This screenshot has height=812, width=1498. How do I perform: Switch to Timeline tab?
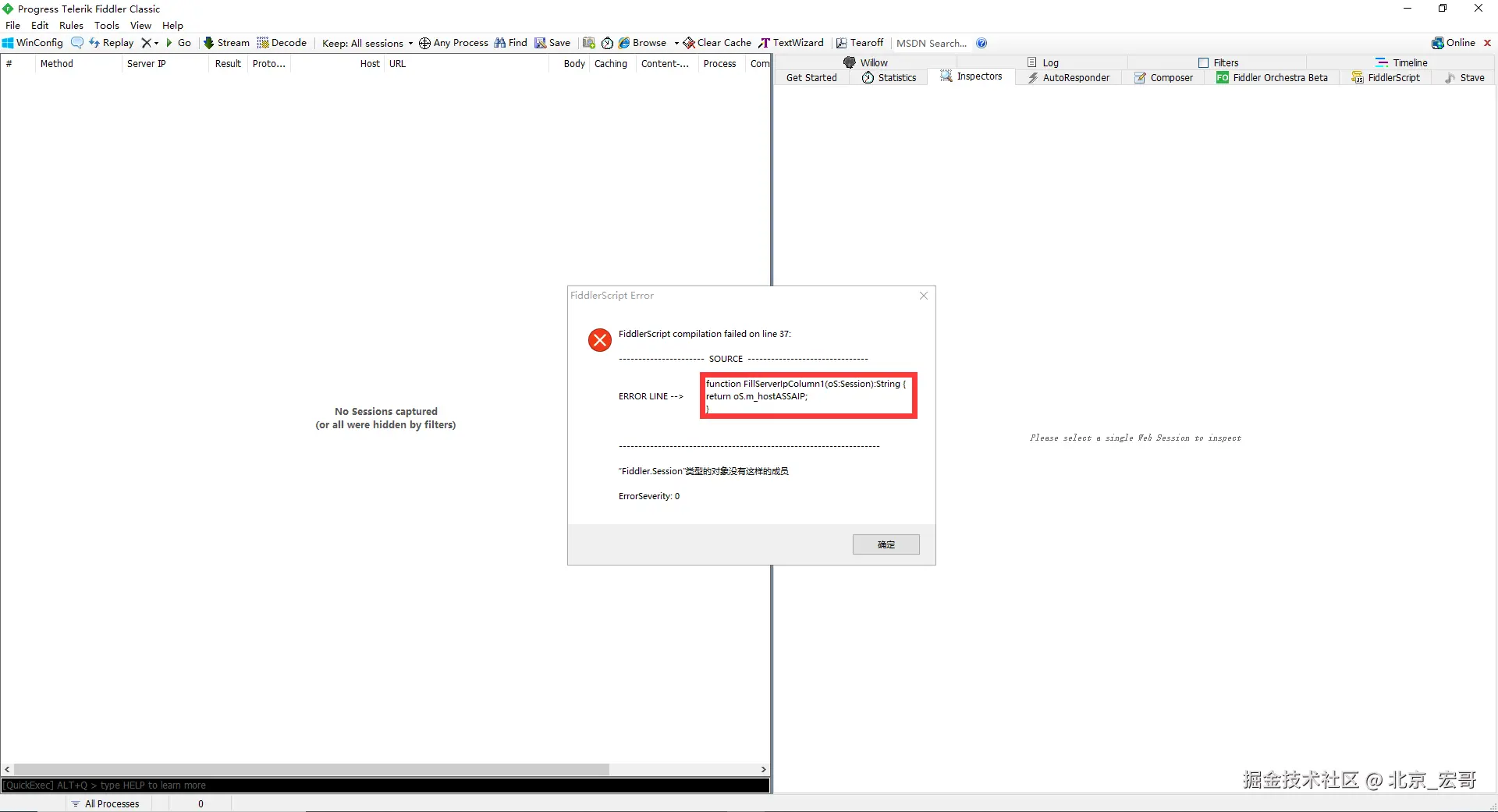pos(1401,62)
